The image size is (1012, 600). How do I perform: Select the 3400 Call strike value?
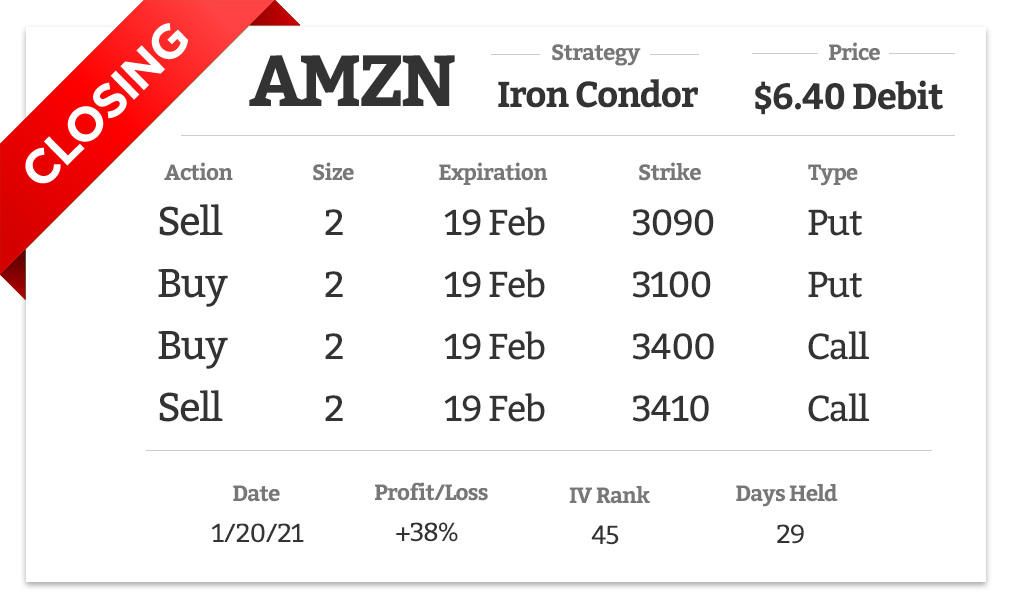(x=673, y=346)
